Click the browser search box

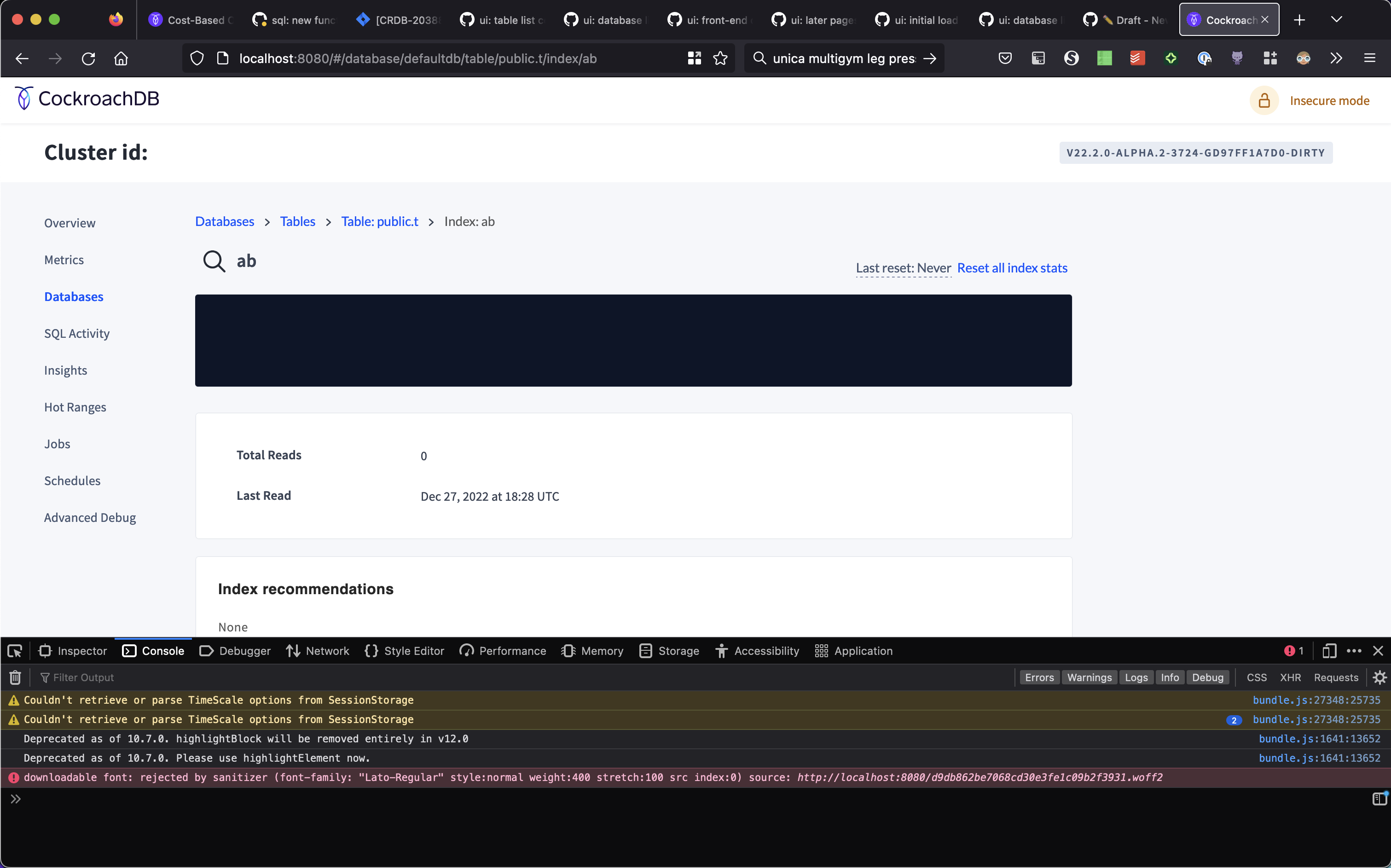click(x=843, y=58)
